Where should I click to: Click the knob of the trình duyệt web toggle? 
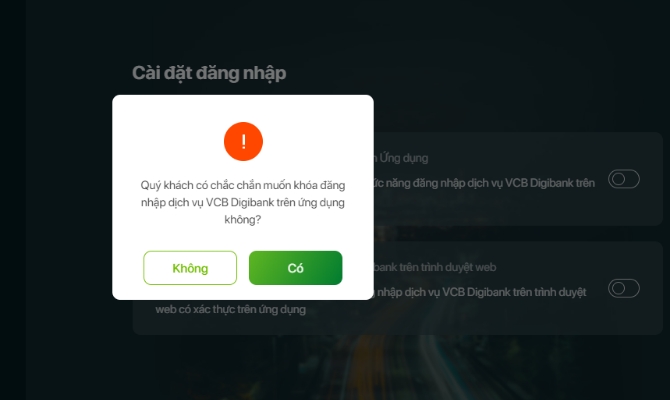tap(618, 288)
